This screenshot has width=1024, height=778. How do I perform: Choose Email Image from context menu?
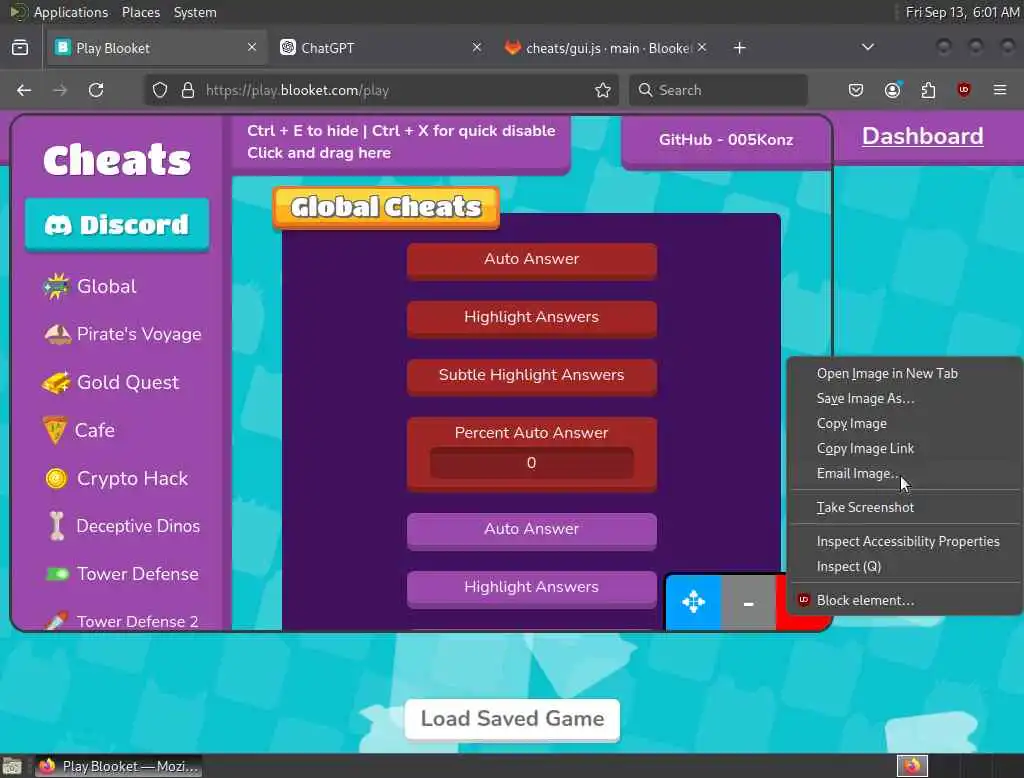[x=904, y=473]
